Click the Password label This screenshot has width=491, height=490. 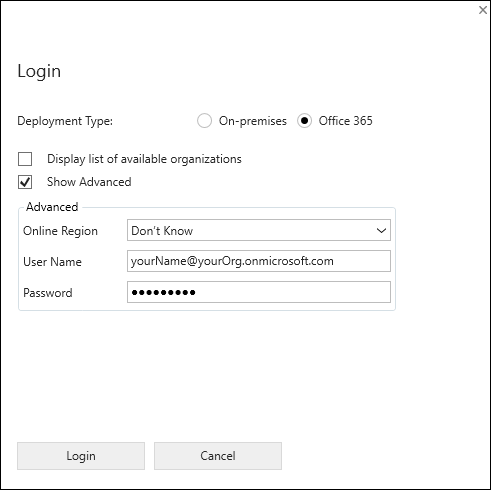tap(48, 293)
